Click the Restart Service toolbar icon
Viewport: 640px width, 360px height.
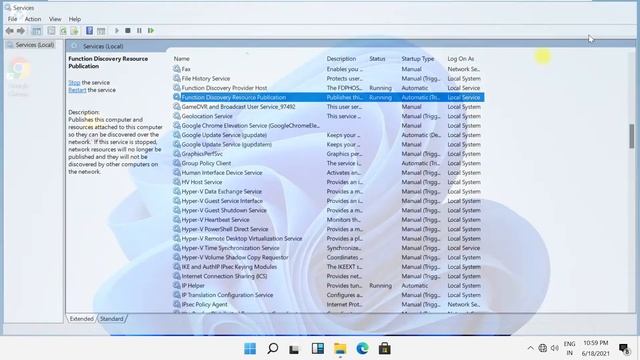tap(151, 31)
